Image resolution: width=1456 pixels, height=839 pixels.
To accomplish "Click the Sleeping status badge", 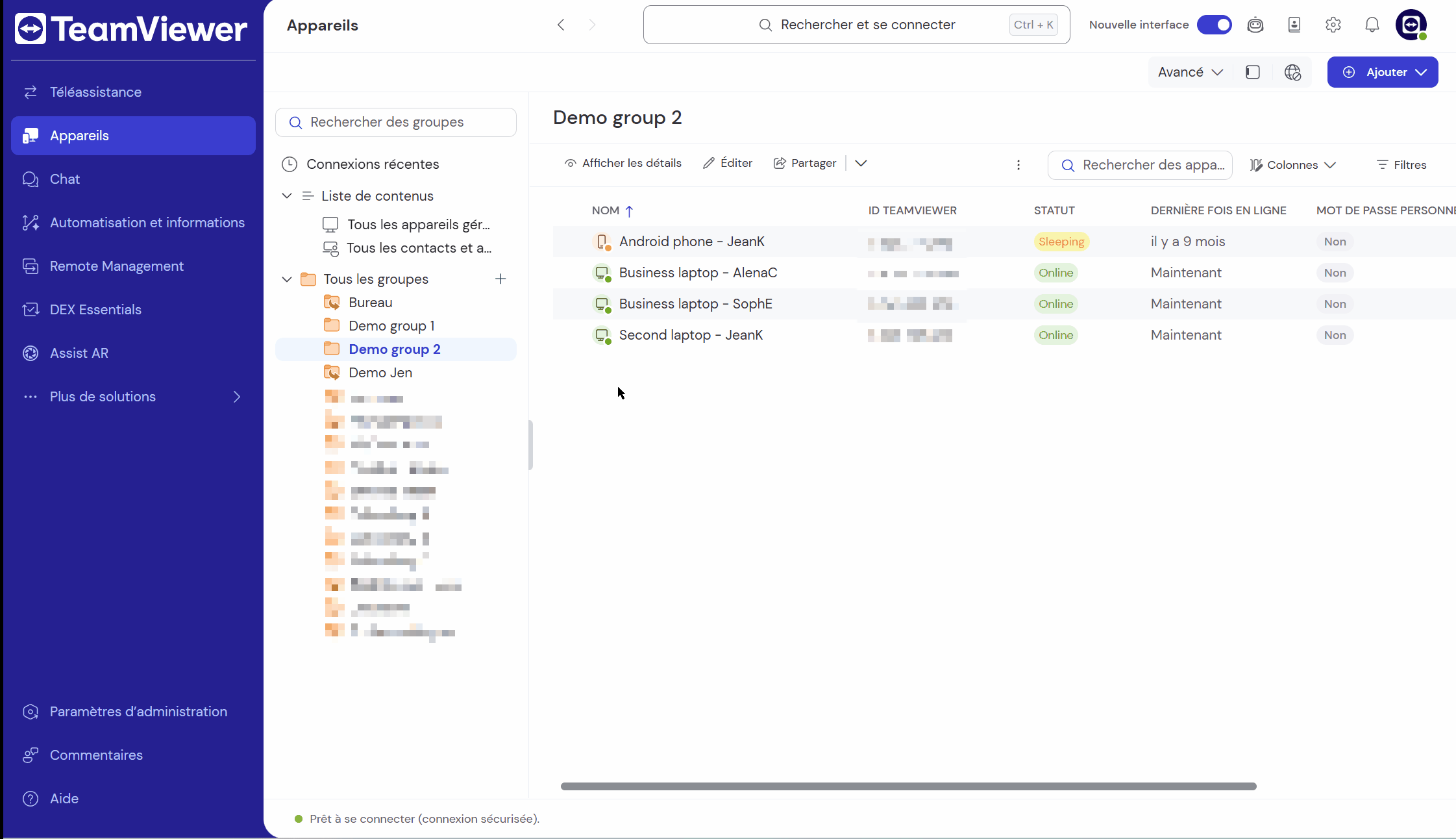I will click(1061, 242).
